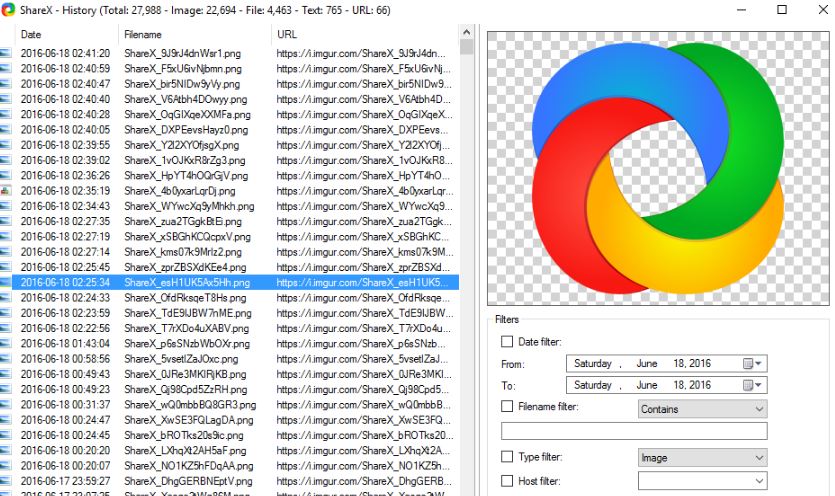This screenshot has height=496, width=835.
Task: Click the date 2016-06-18 01:43:04
Action: pyautogui.click(x=66, y=344)
